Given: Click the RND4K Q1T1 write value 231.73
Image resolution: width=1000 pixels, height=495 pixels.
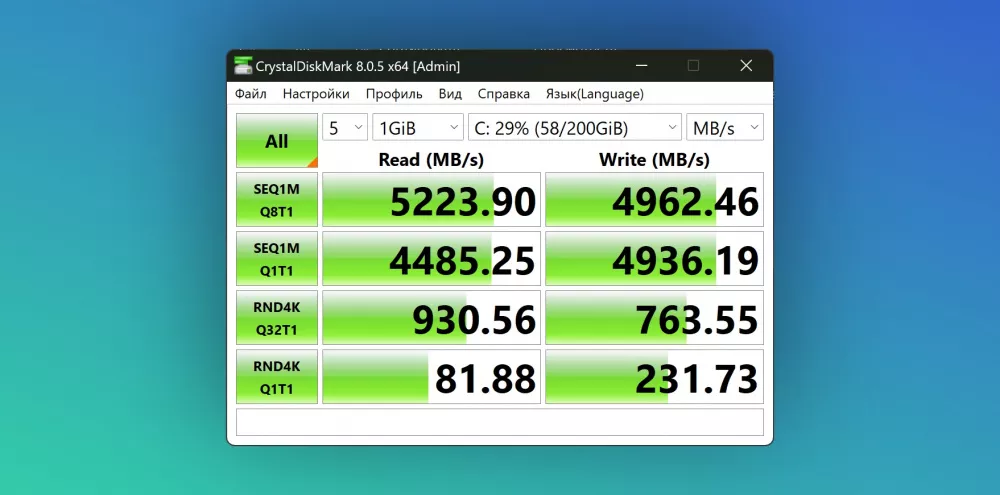Looking at the screenshot, I should click(x=654, y=376).
